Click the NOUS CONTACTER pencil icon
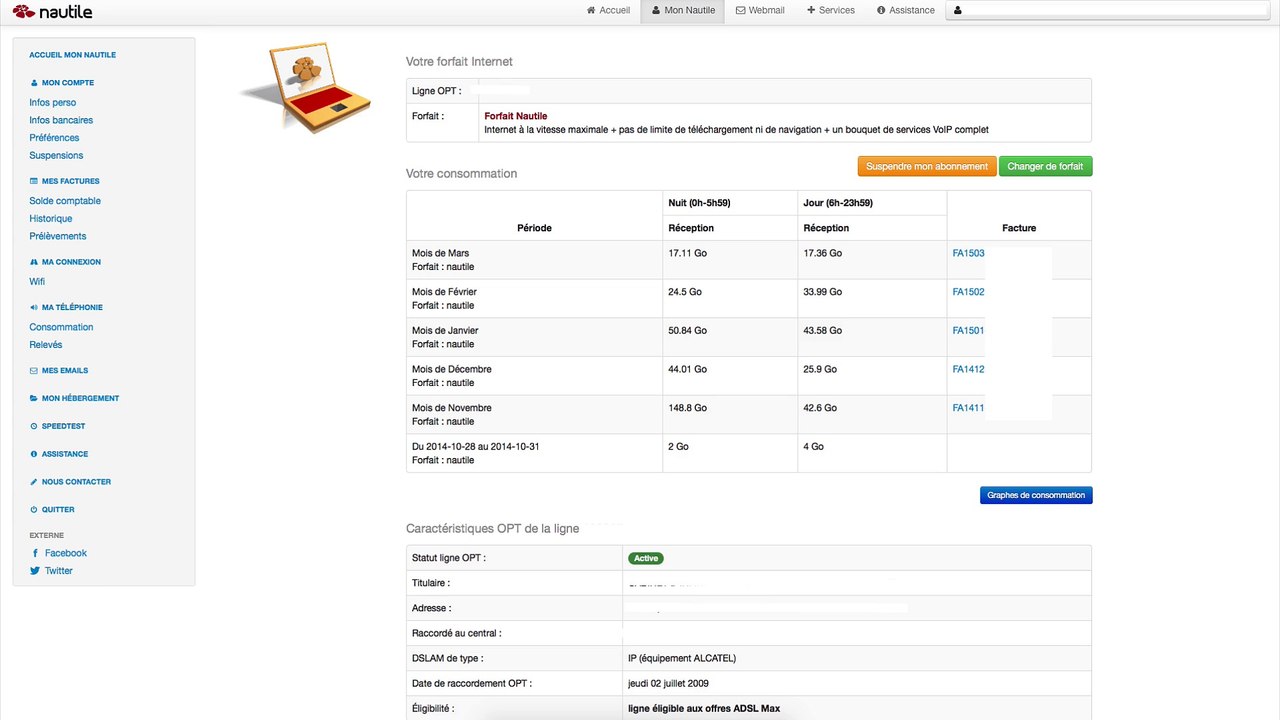Screen dimensions: 1280x720 (34, 482)
